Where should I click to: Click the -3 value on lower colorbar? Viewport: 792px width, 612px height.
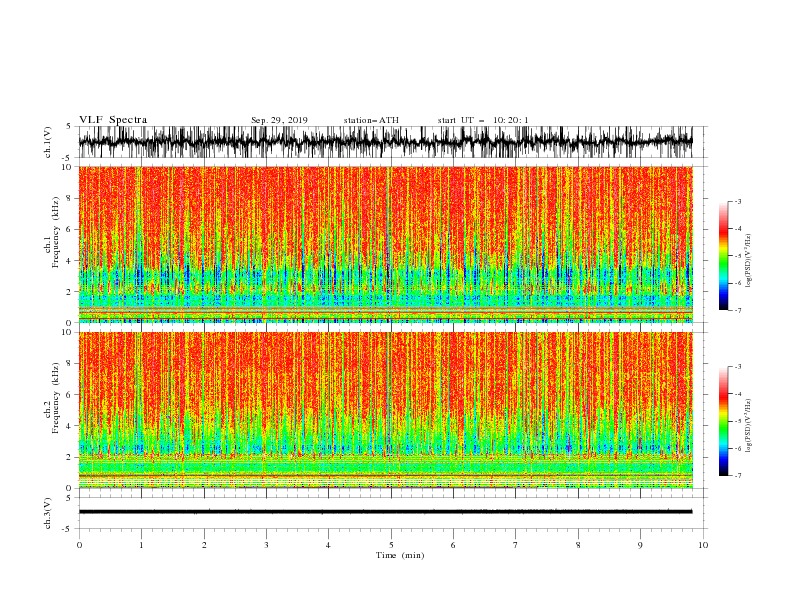[x=738, y=367]
